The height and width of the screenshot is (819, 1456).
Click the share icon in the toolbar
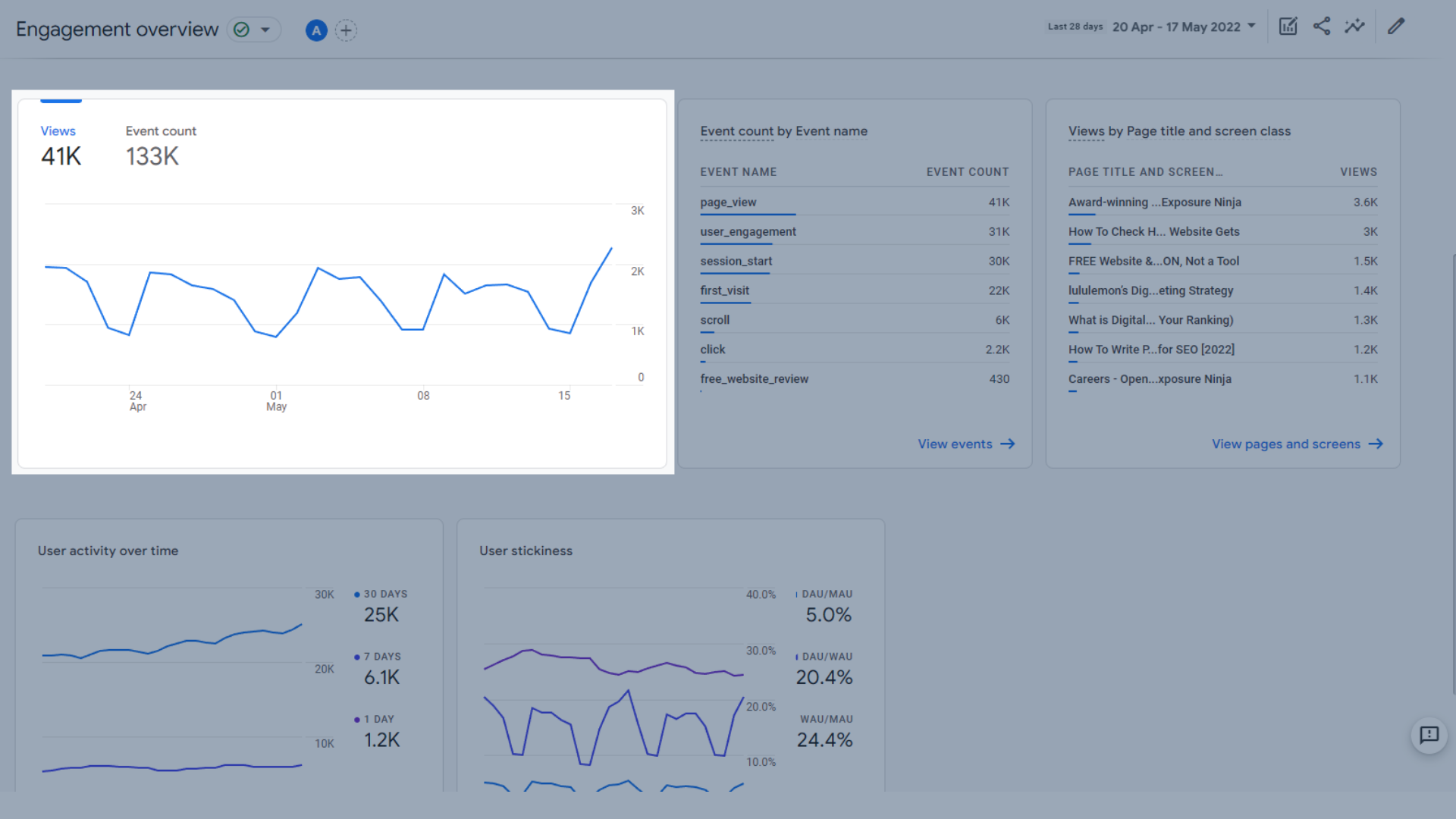pos(1321,26)
